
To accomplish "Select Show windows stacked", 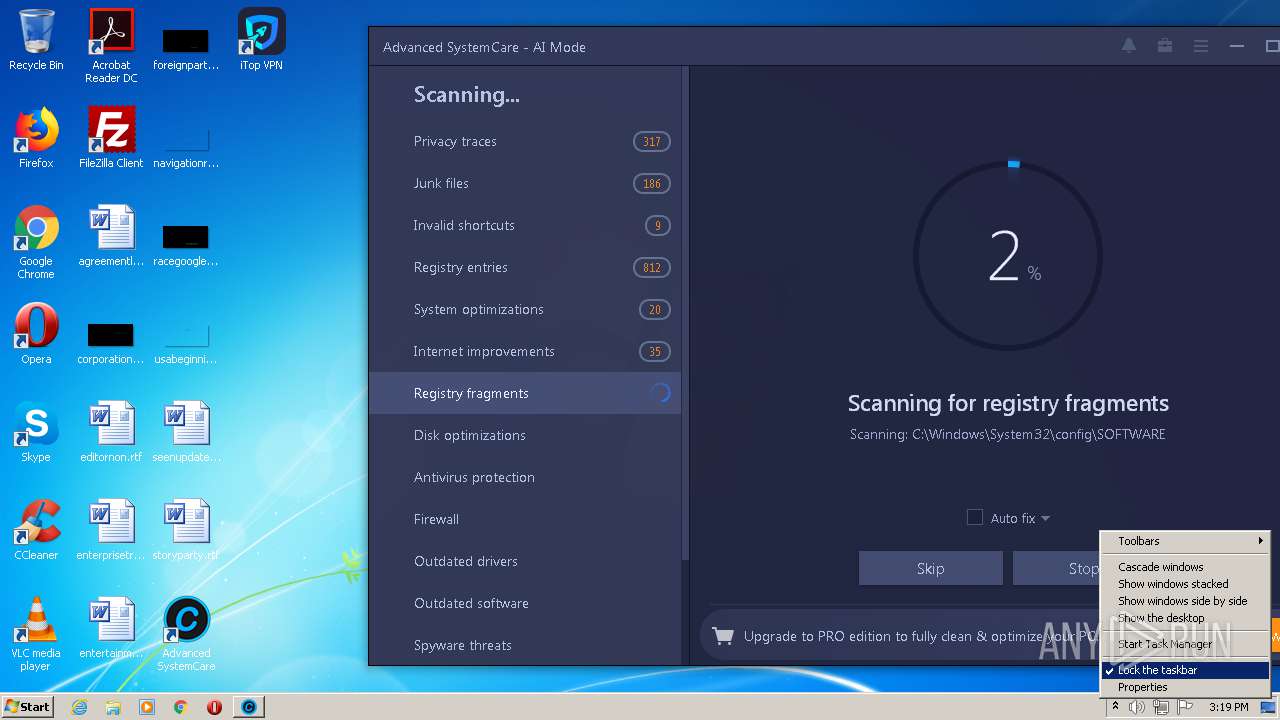I will (1185, 584).
